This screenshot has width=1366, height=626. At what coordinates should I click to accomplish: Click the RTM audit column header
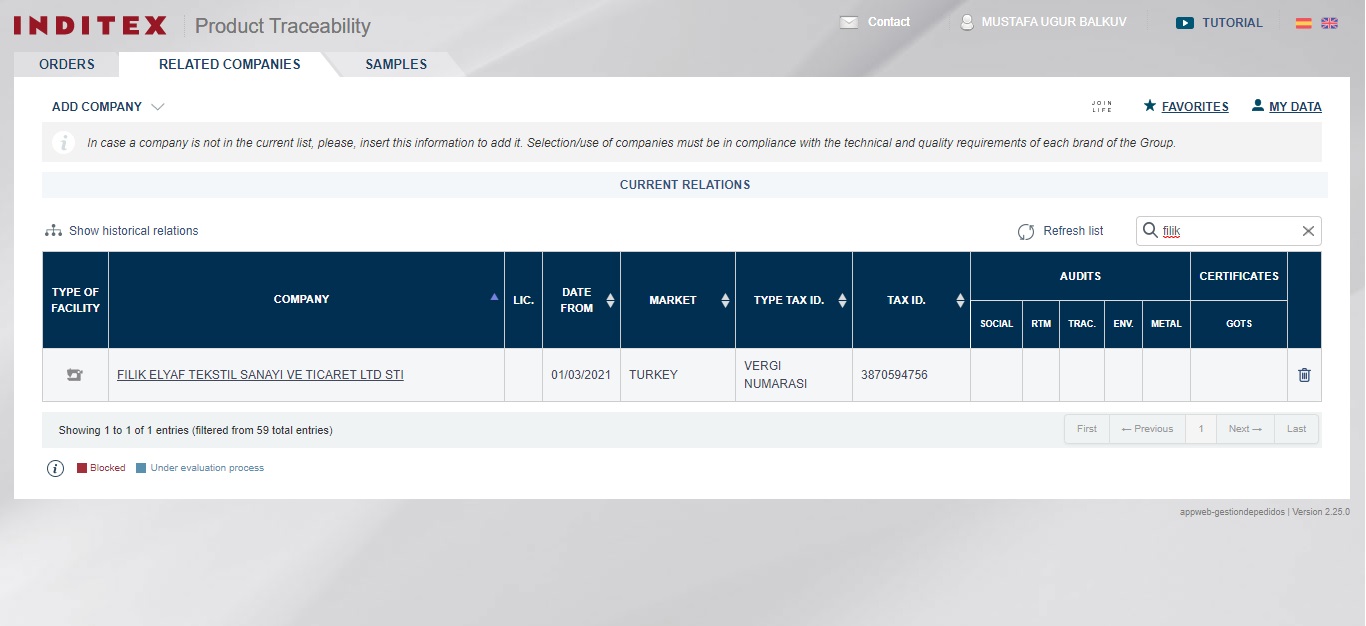click(1041, 324)
